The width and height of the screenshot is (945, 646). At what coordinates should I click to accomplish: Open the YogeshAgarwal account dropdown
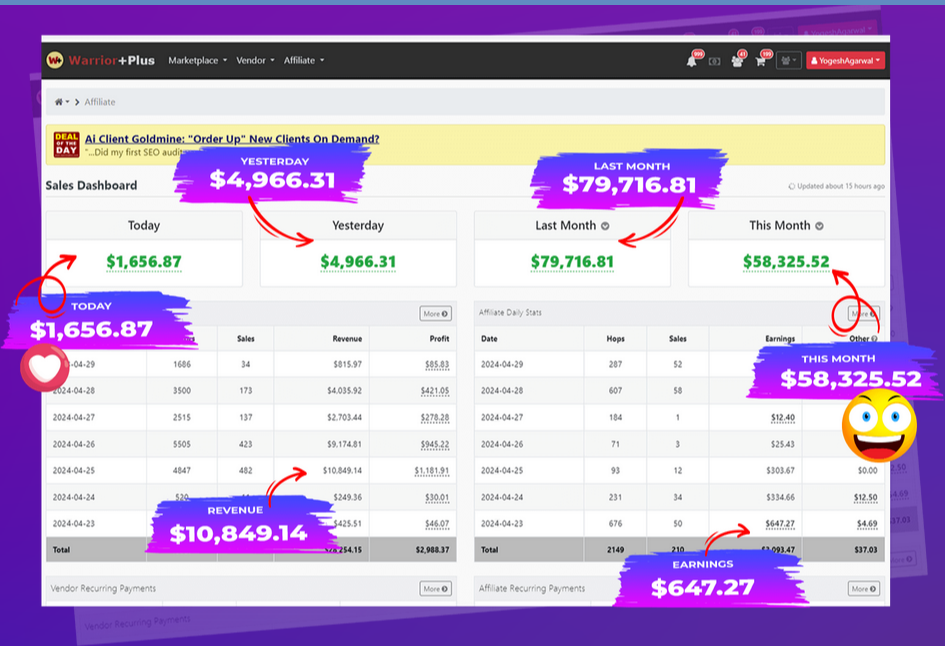845,61
